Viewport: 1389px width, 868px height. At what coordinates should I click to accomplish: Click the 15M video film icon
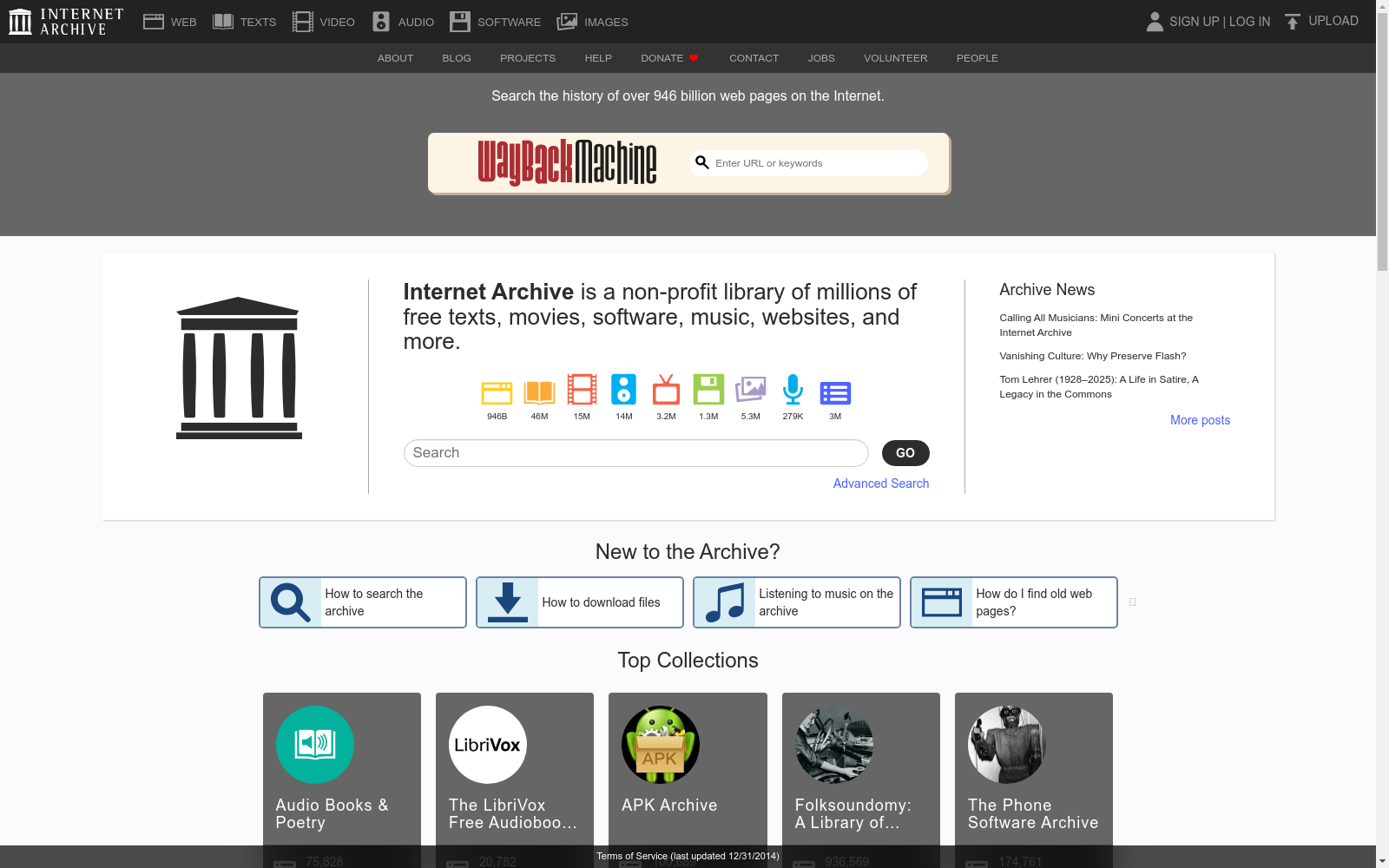point(582,390)
